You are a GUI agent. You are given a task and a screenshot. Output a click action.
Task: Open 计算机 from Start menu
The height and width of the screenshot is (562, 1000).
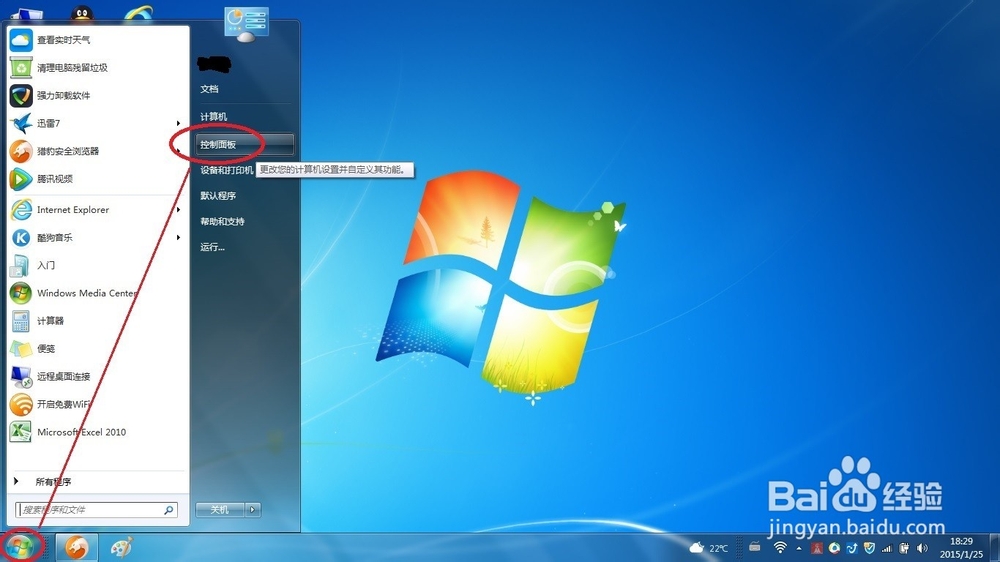(x=214, y=117)
